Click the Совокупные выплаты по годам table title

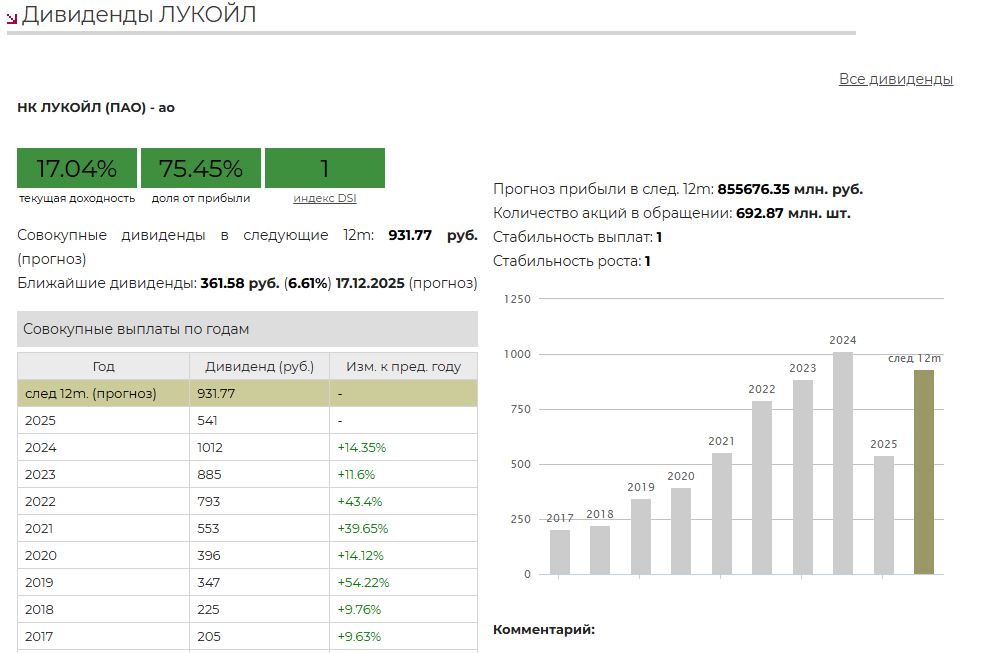(x=136, y=329)
